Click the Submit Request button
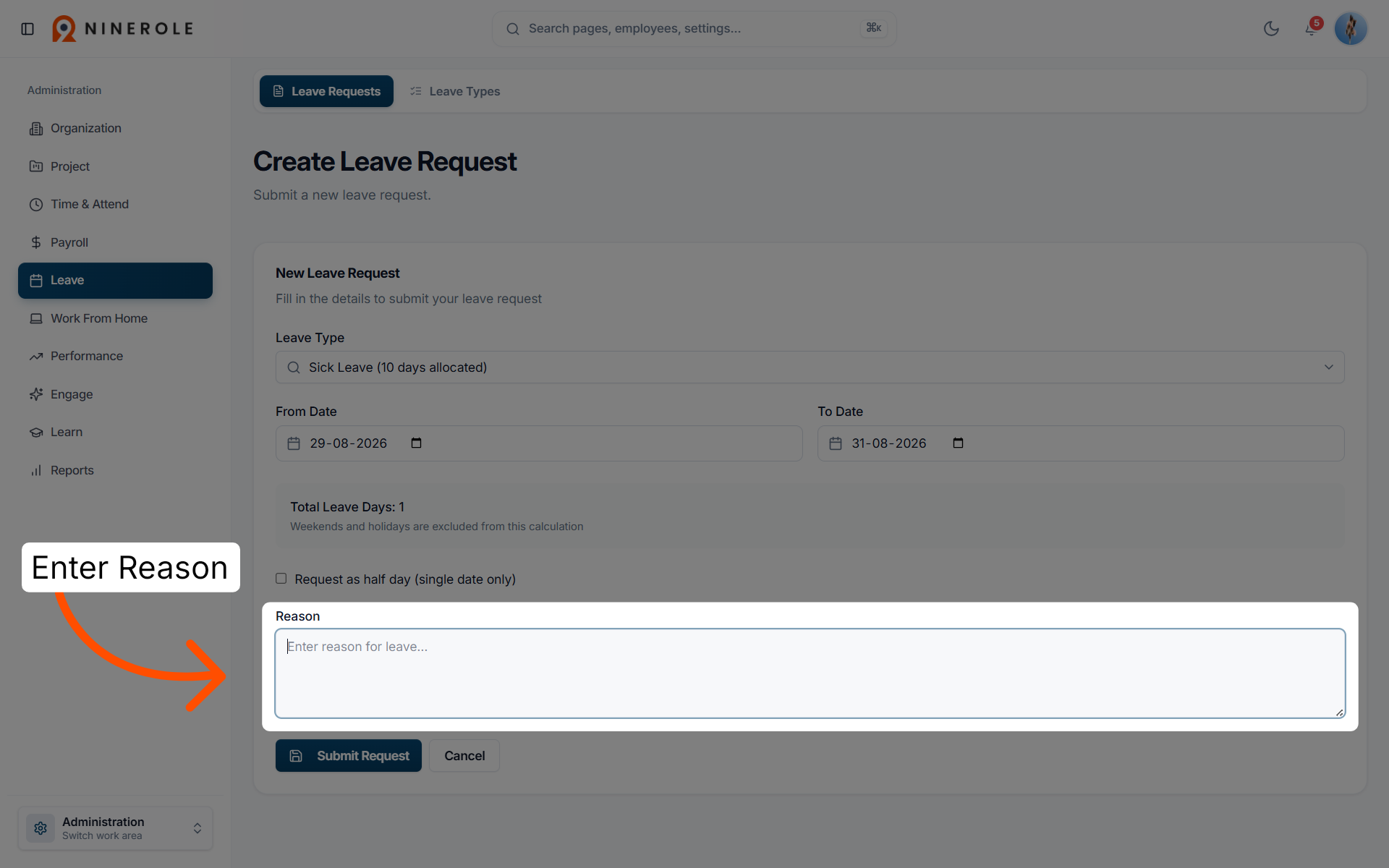Image resolution: width=1389 pixels, height=868 pixels. click(348, 756)
